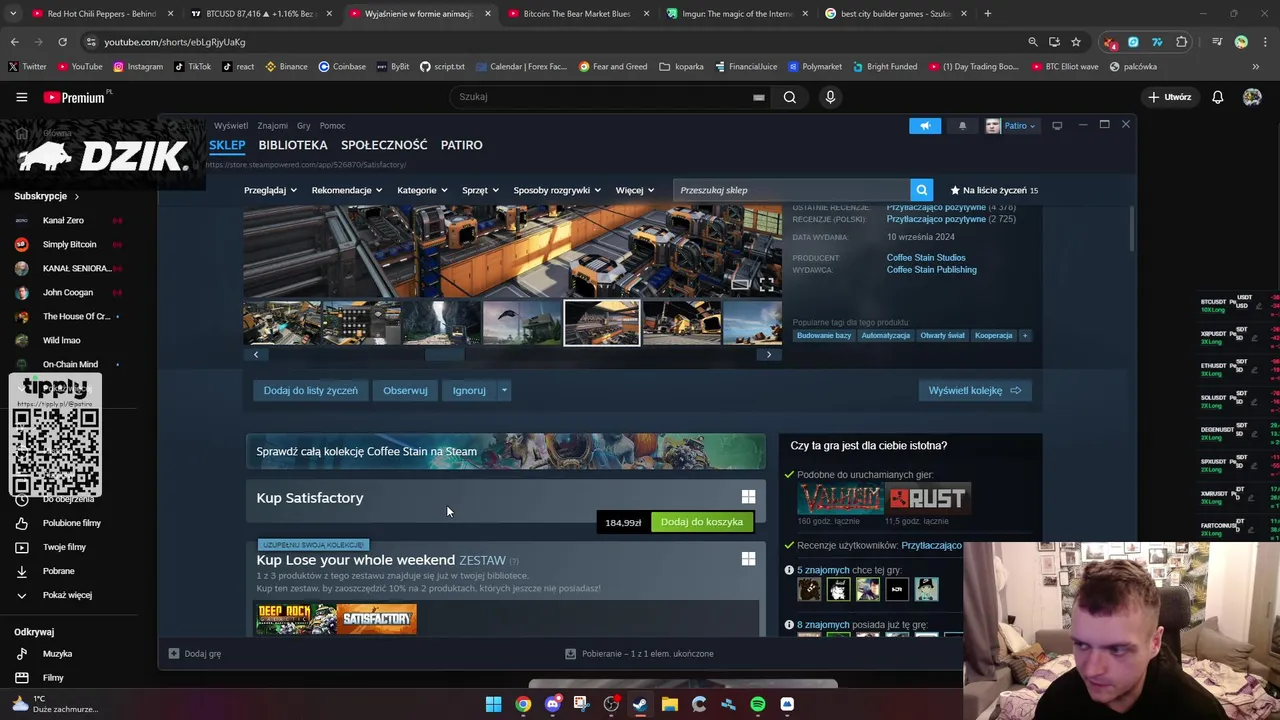Viewport: 1280px width, 720px height.
Task: Open the YouTube hamburger guide menu
Action: coord(21,97)
